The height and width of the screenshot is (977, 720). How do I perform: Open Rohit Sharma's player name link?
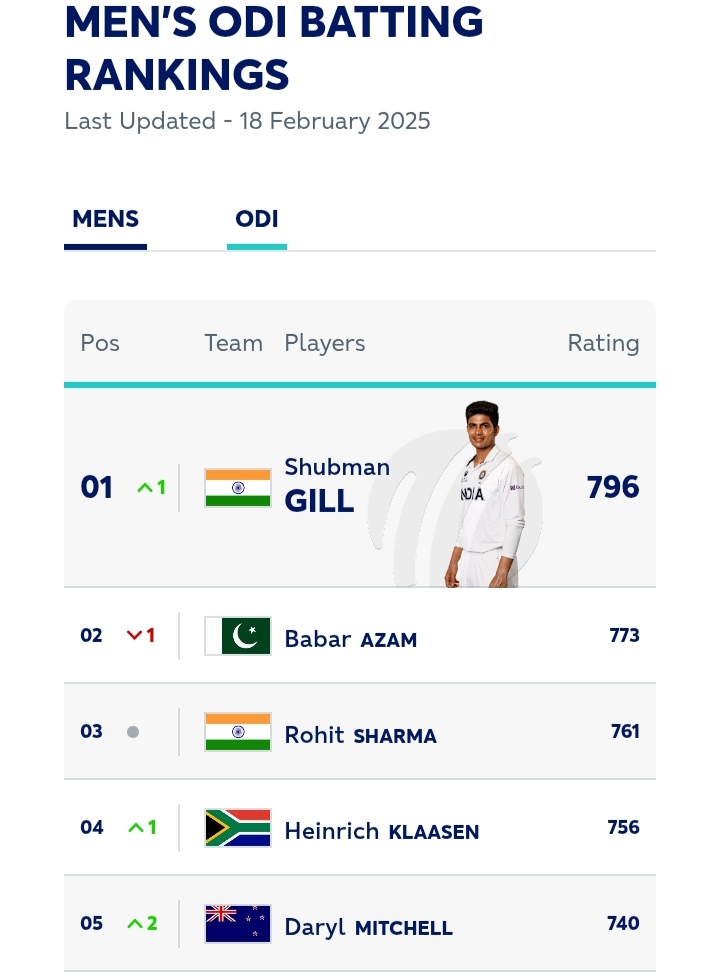[360, 735]
